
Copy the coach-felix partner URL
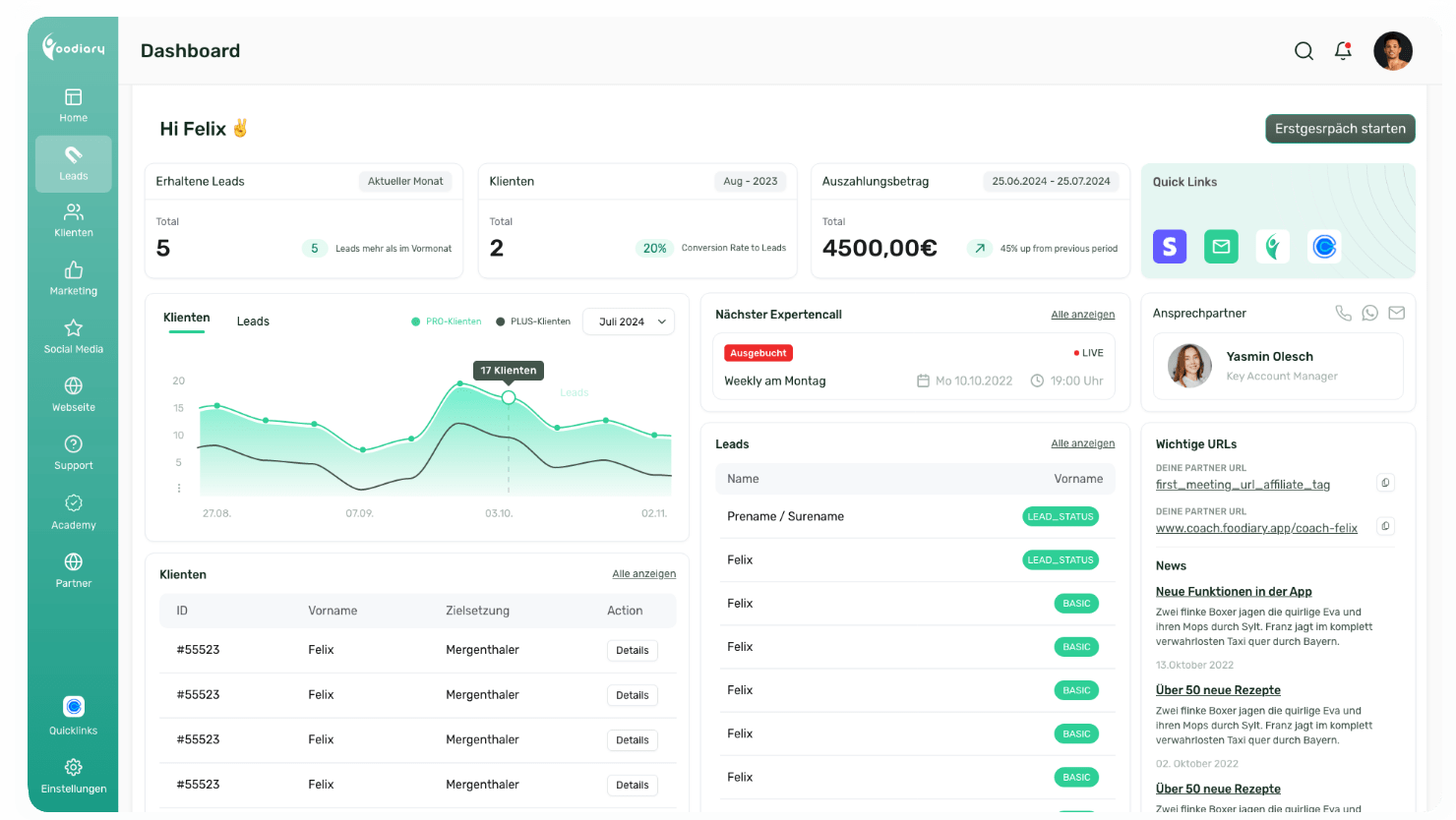point(1385,526)
